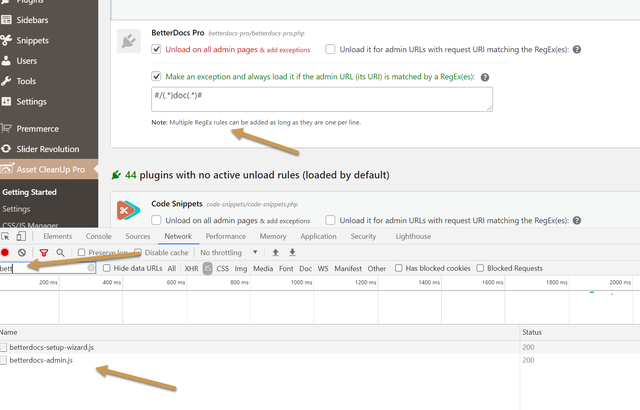The height and width of the screenshot is (410, 640).
Task: Clear the network log icon
Action: pyautogui.click(x=22, y=253)
